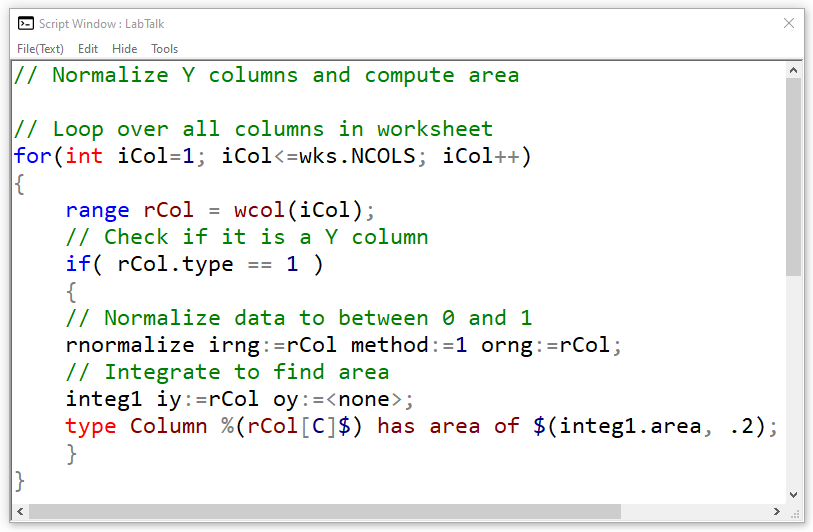Click the horizontal scrollbar left arrow
The image size is (813, 532).
pyautogui.click(x=20, y=512)
